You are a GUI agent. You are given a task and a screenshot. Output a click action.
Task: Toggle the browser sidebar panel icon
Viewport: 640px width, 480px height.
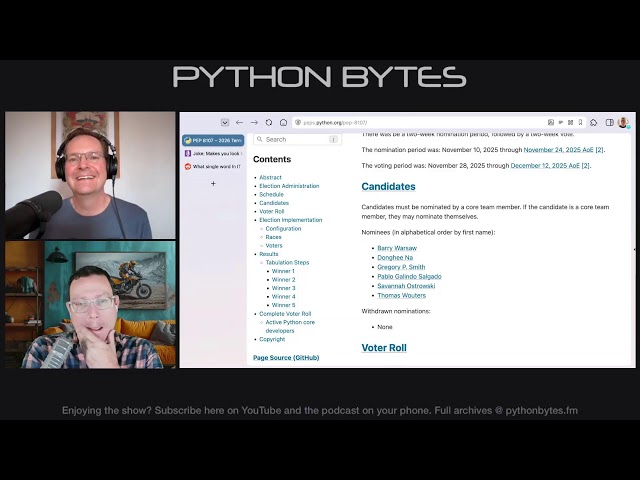[609, 122]
